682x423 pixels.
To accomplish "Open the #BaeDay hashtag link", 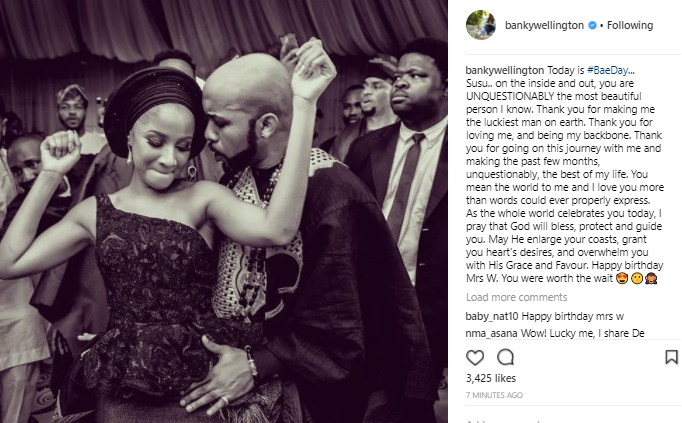I will 607,70.
